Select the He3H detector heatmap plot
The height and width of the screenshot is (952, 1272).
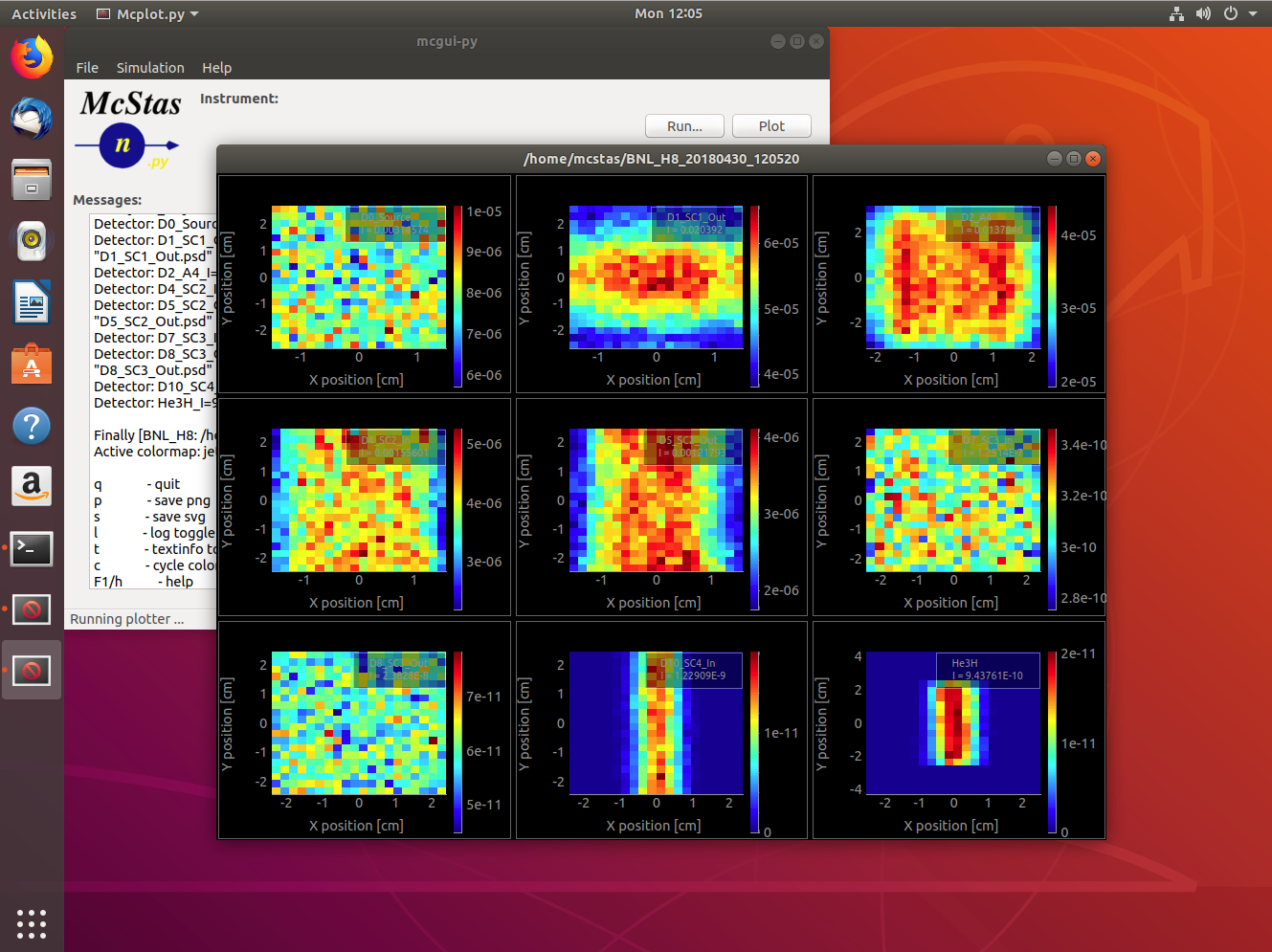(953, 723)
